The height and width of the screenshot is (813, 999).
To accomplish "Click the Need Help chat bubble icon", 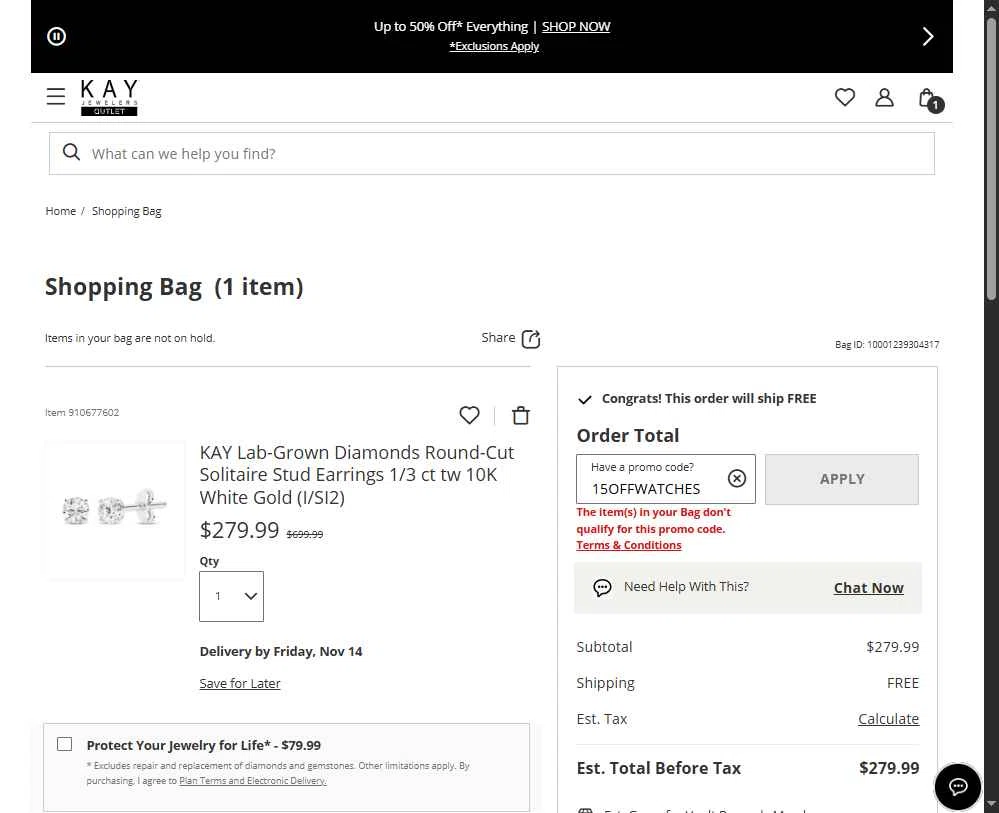I will point(602,587).
